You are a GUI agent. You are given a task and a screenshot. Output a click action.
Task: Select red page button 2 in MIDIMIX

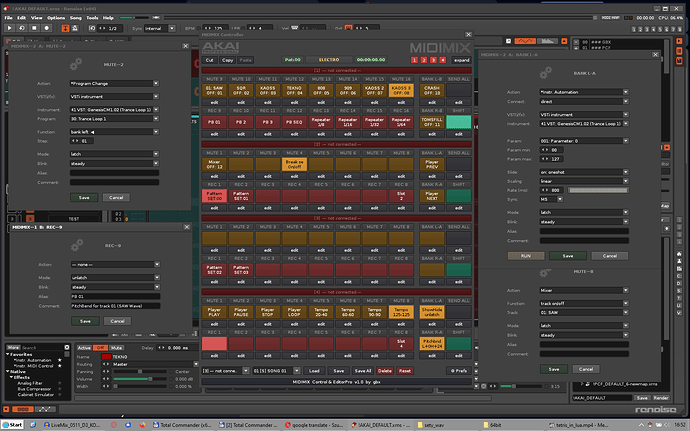[424, 60]
